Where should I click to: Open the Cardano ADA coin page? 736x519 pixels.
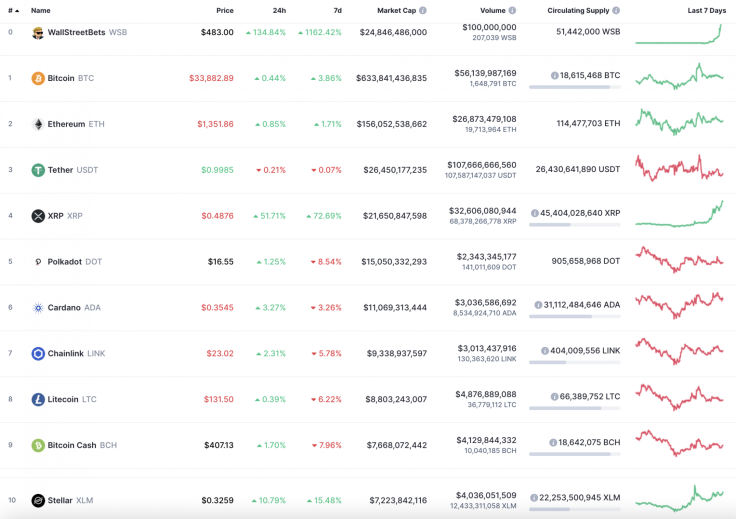(74, 308)
